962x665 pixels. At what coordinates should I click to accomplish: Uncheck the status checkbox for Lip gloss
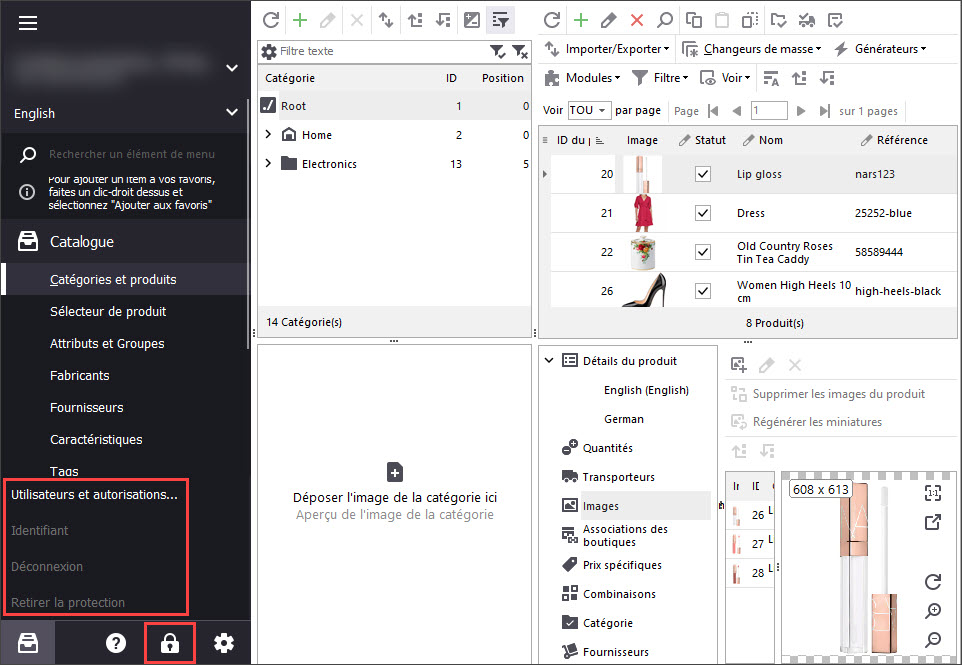[x=703, y=174]
